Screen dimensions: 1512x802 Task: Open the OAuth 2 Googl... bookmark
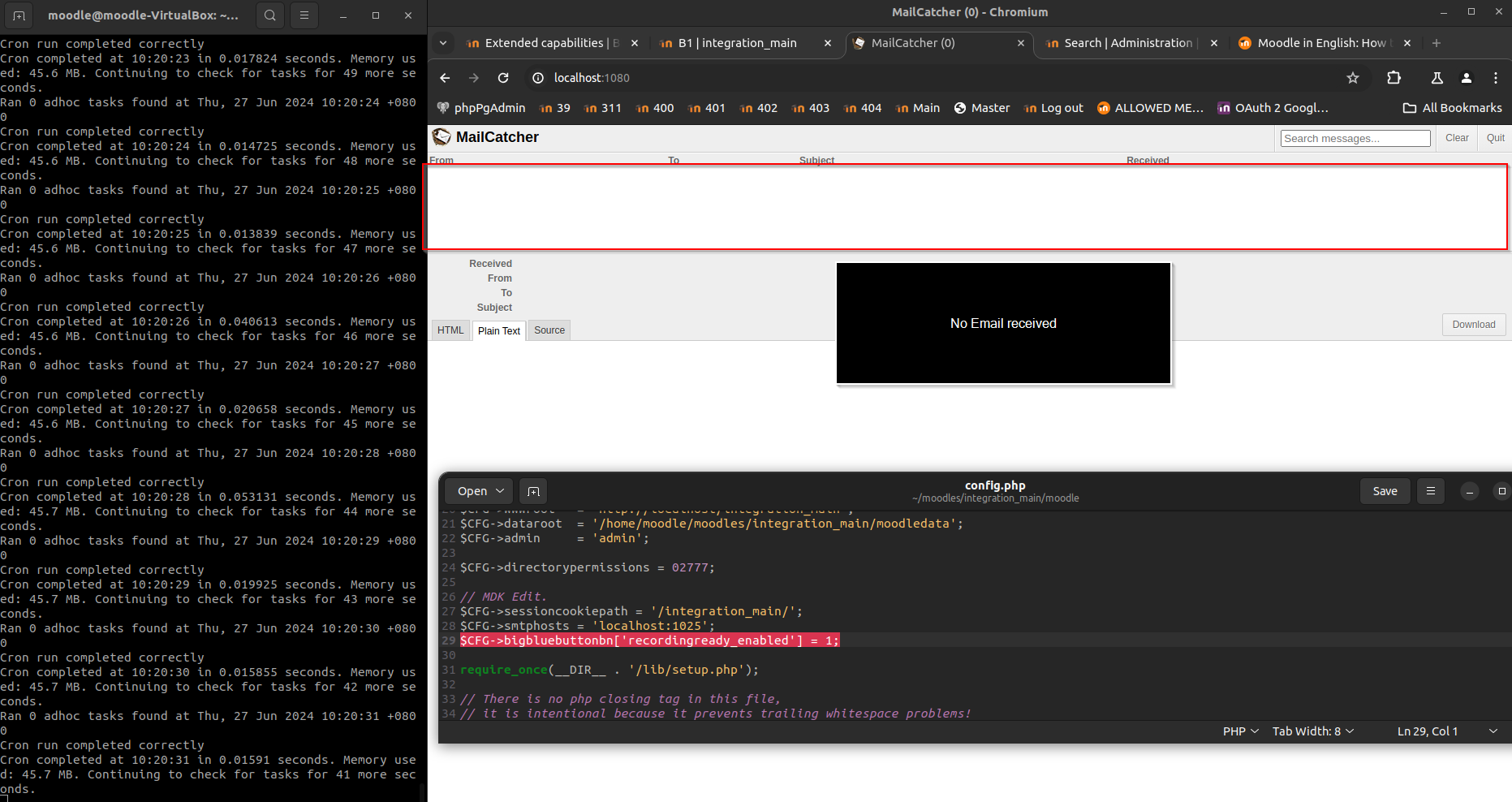(x=1273, y=108)
